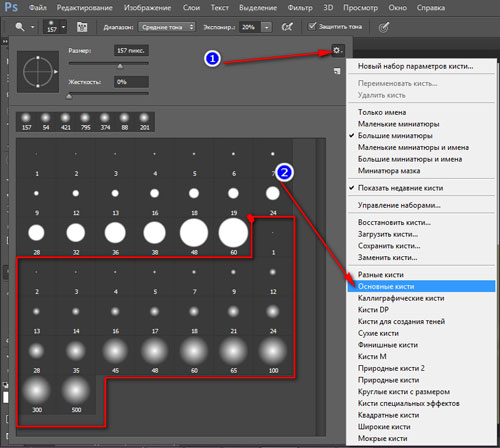Pick recent brush 54
Viewport: 500px width, 448px height.
pyautogui.click(x=46, y=122)
